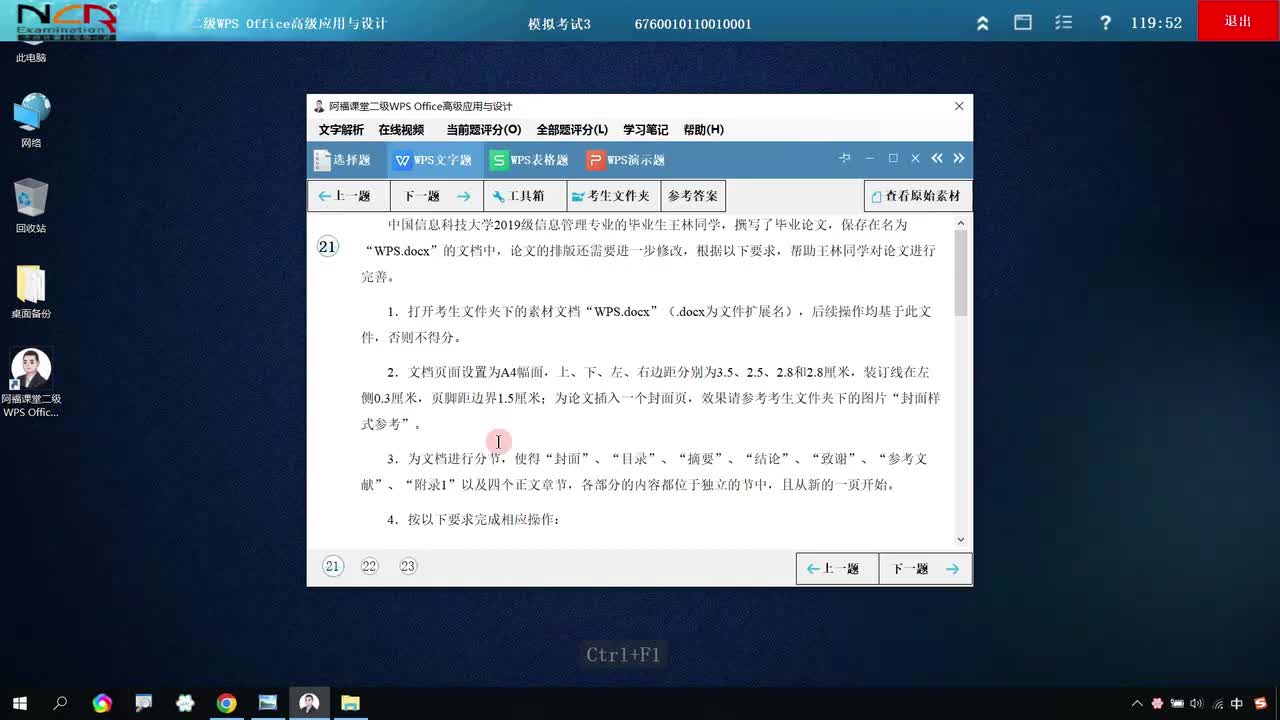Switch to WPS演示题 tab
This screenshot has height=720, width=1280.
[626, 160]
